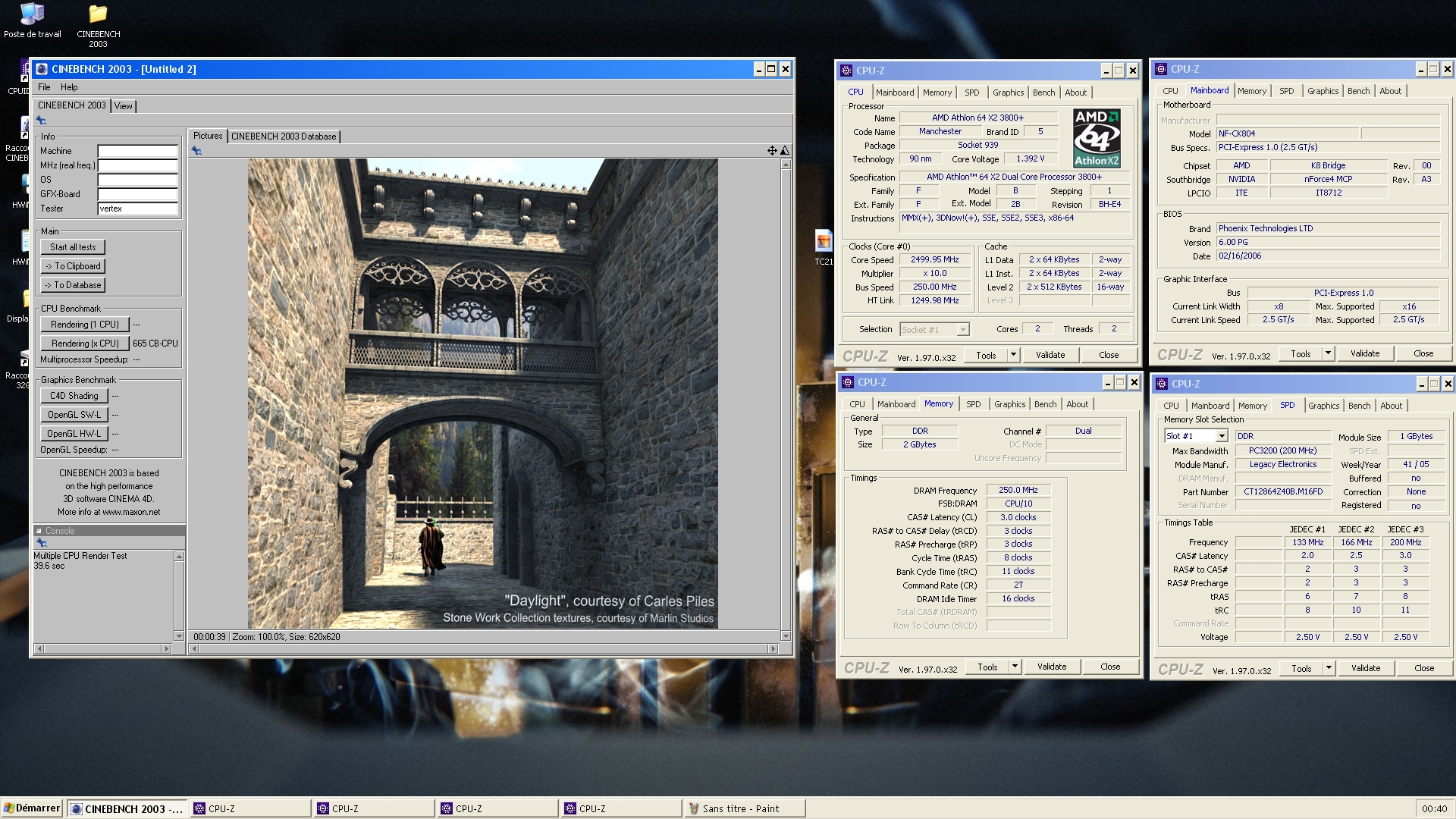This screenshot has width=1456, height=819.
Task: Open Graphics tab in CPU-Z SPD window
Action: coord(1323,406)
